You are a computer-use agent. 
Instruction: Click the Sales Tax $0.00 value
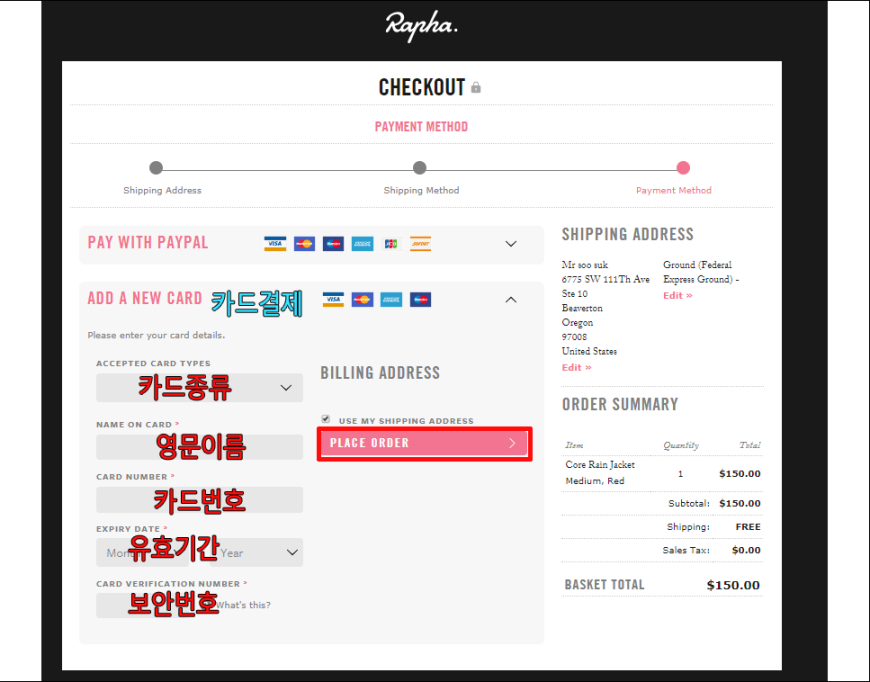click(746, 550)
